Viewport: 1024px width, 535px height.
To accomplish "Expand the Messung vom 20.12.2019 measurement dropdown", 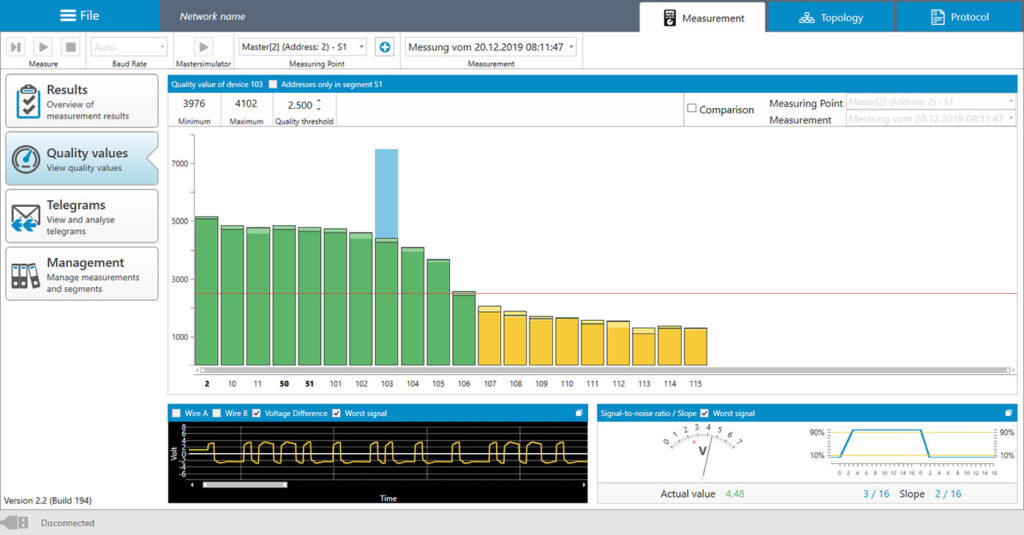I will (490, 47).
